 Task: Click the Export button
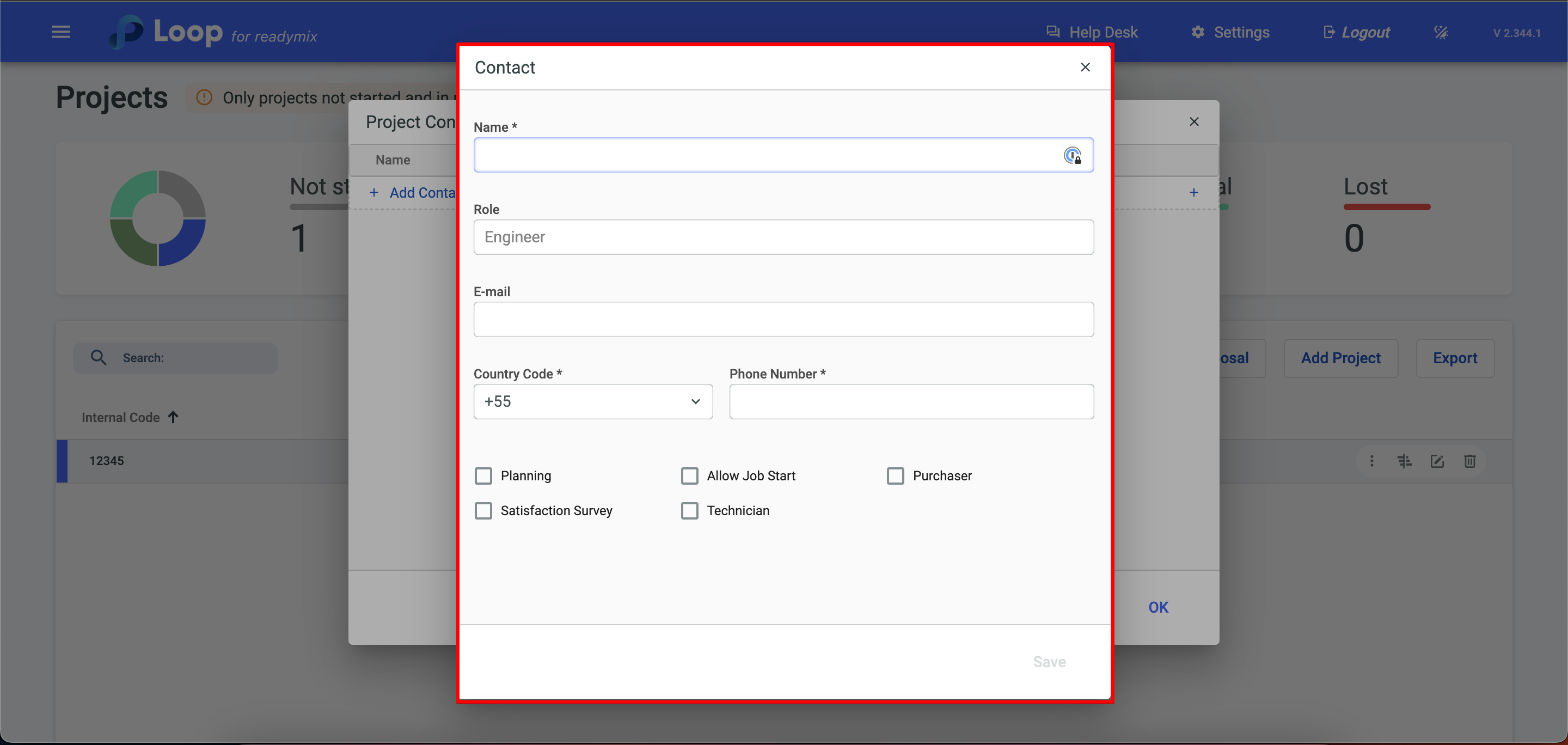point(1454,358)
